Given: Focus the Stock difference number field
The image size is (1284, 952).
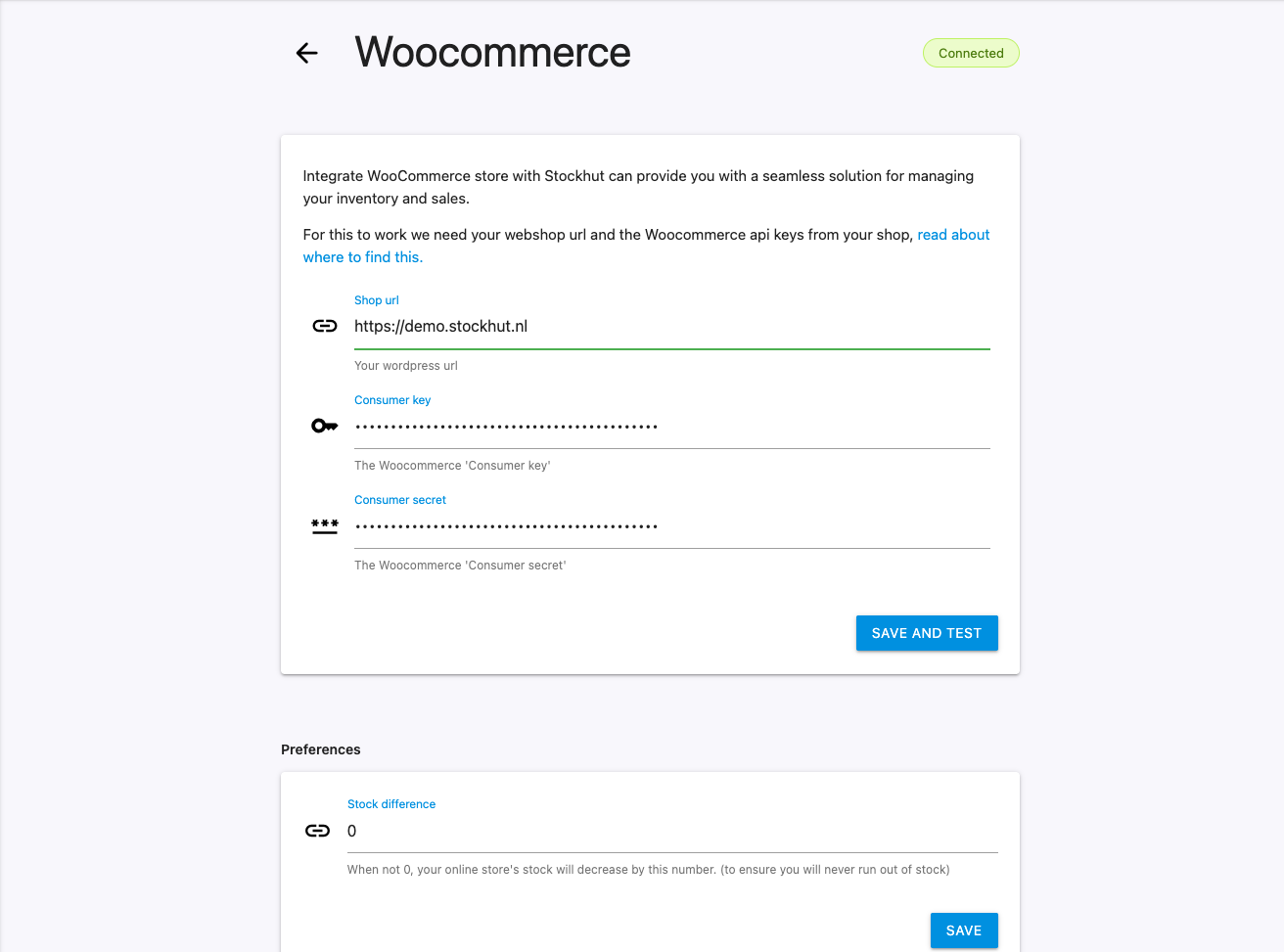Looking at the screenshot, I should click(x=671, y=832).
